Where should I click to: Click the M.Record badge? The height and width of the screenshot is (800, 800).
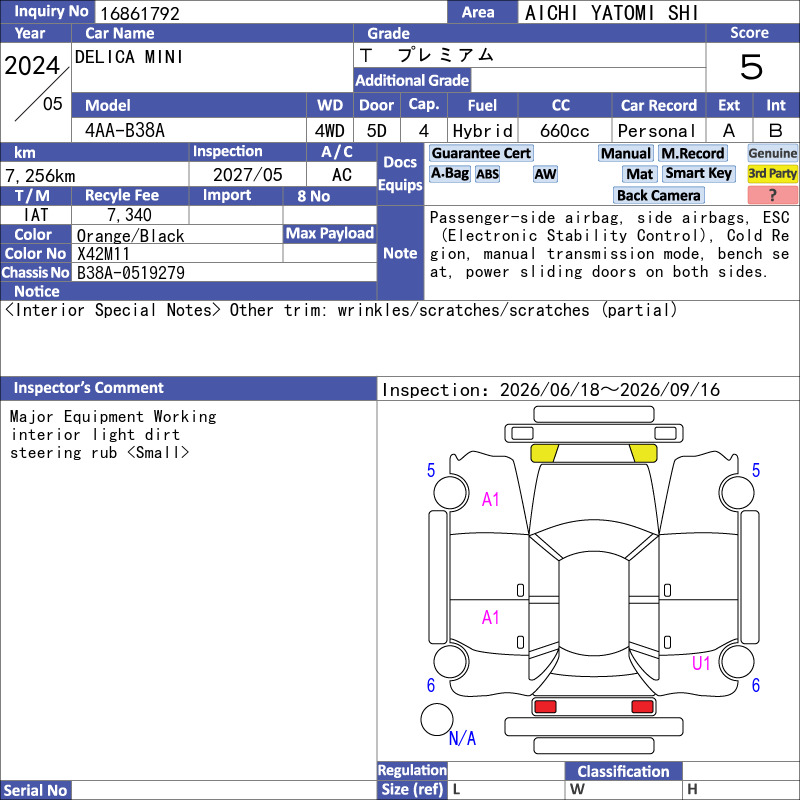point(692,153)
